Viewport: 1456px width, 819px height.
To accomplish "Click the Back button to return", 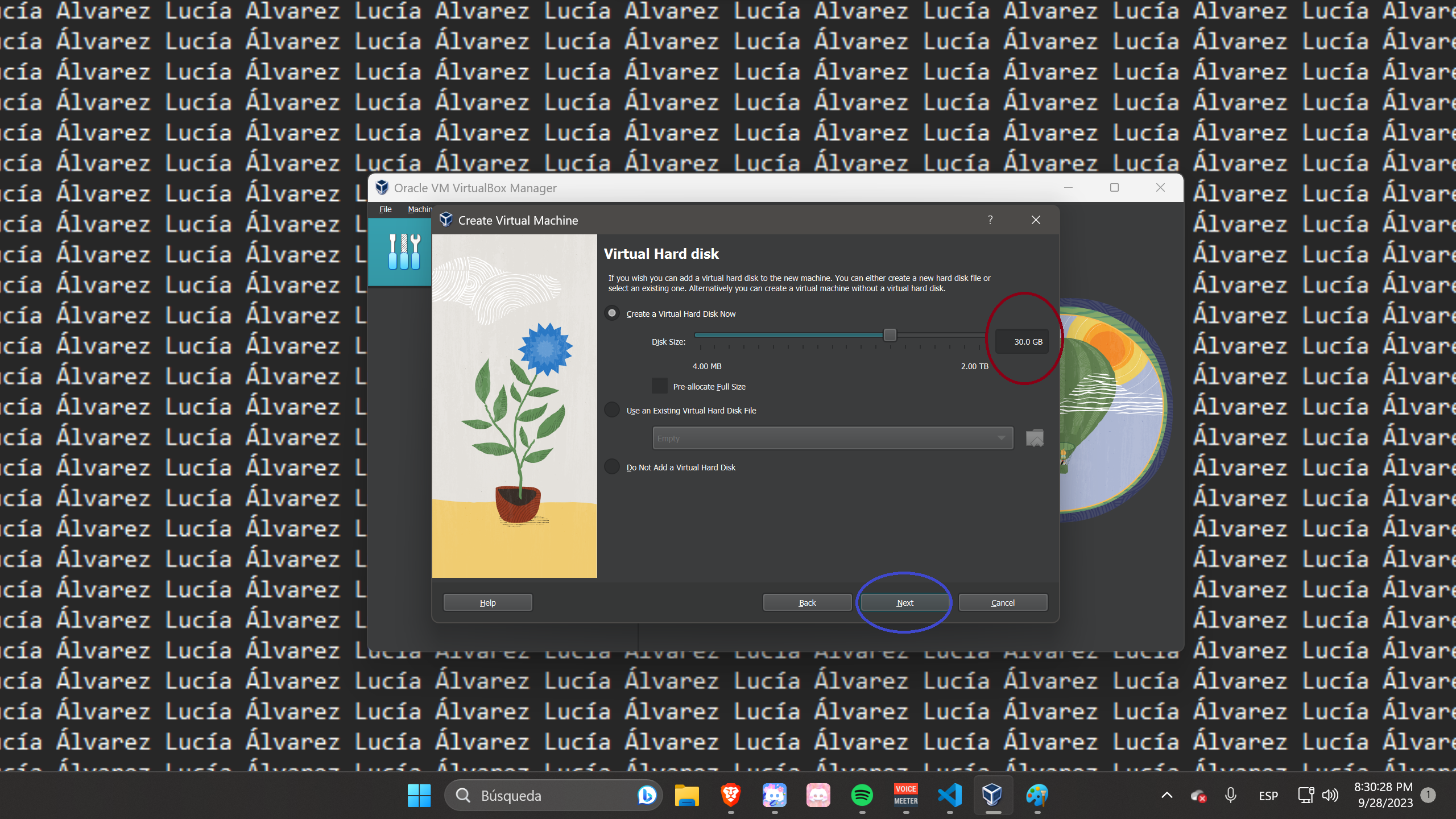I will click(x=807, y=602).
